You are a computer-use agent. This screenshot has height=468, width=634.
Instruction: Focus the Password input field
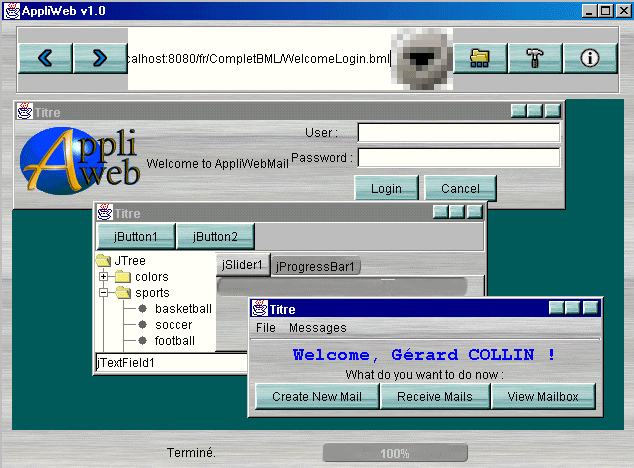[459, 157]
